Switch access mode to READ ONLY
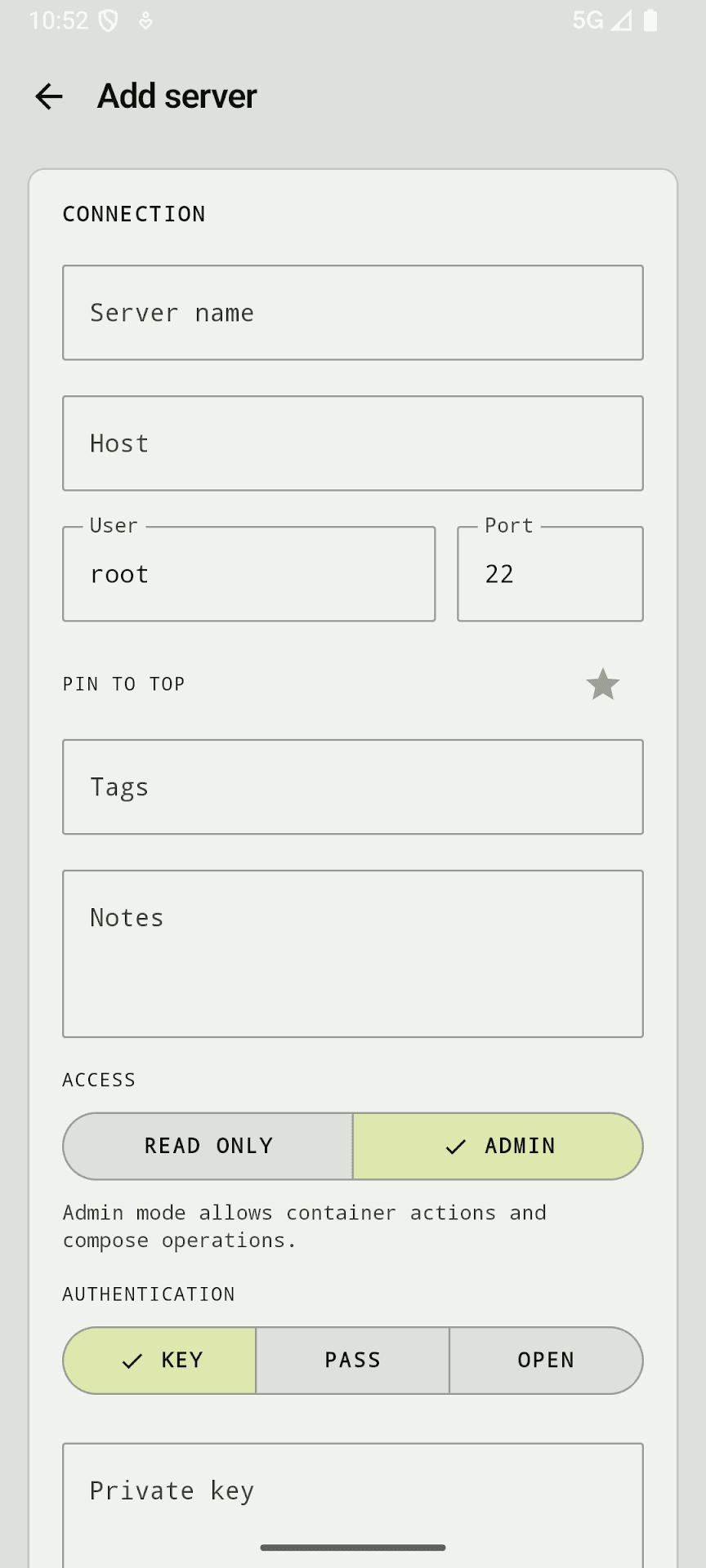This screenshot has height=1568, width=706. click(208, 1146)
